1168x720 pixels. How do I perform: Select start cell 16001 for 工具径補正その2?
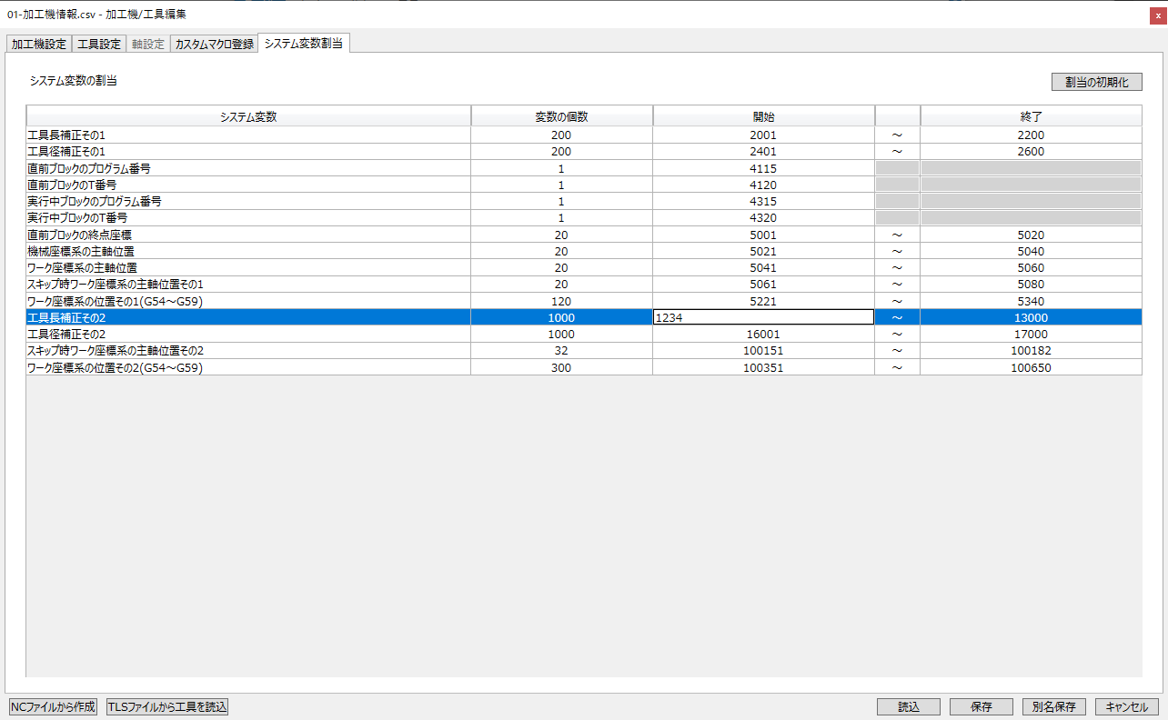[763, 334]
